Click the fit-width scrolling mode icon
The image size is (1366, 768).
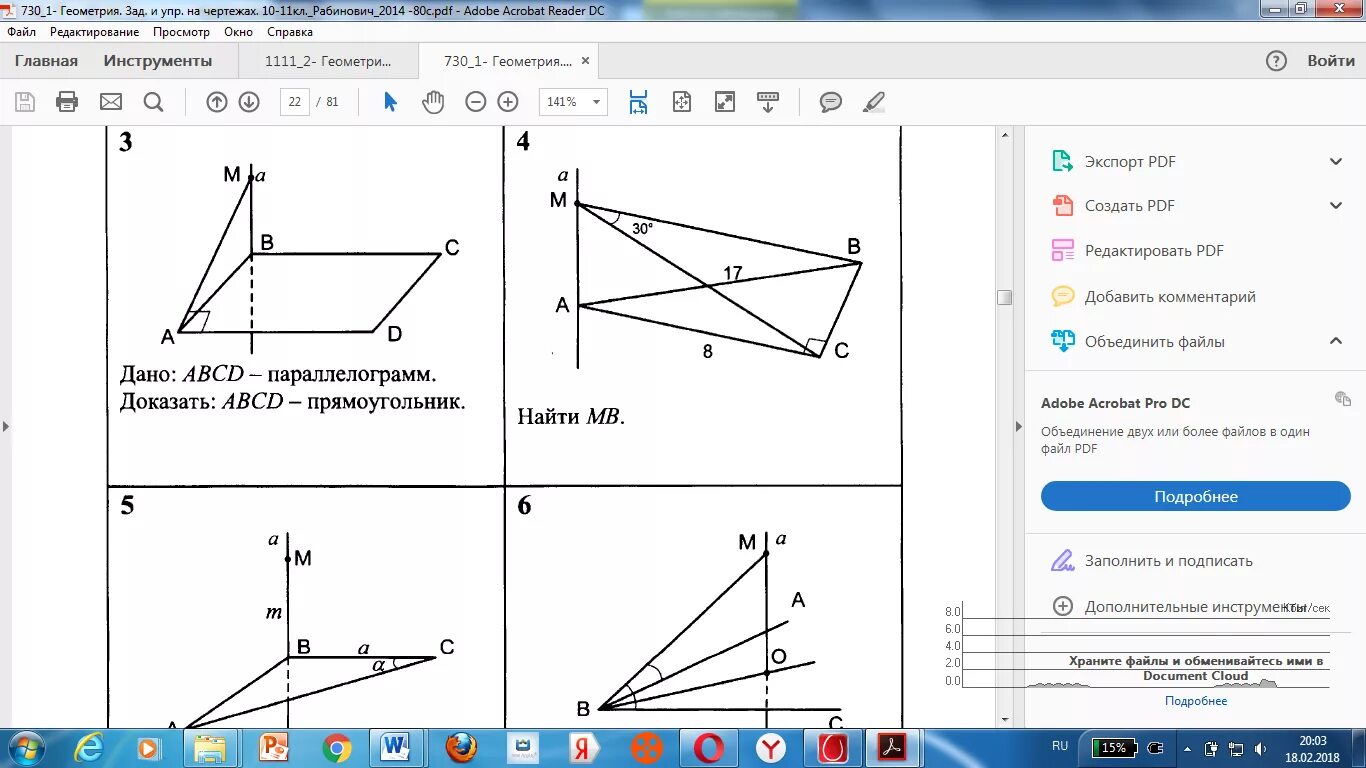(638, 102)
